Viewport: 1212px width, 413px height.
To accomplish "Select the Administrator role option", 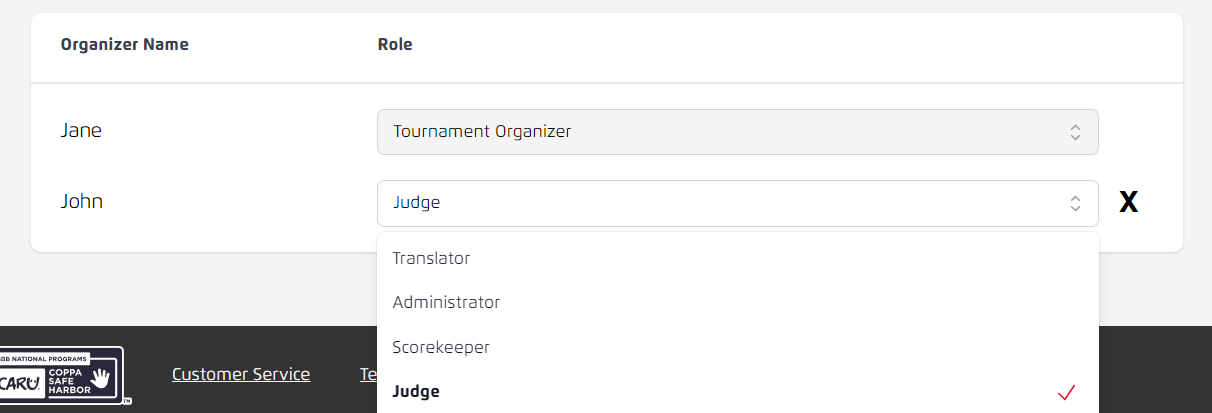I will tap(446, 302).
